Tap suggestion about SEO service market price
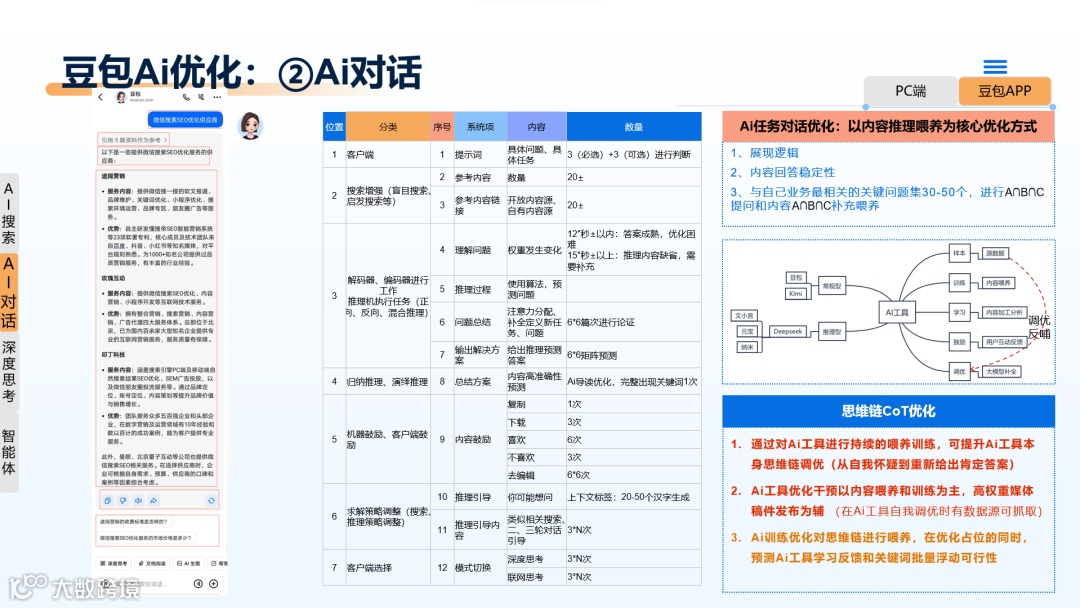 pos(147,538)
